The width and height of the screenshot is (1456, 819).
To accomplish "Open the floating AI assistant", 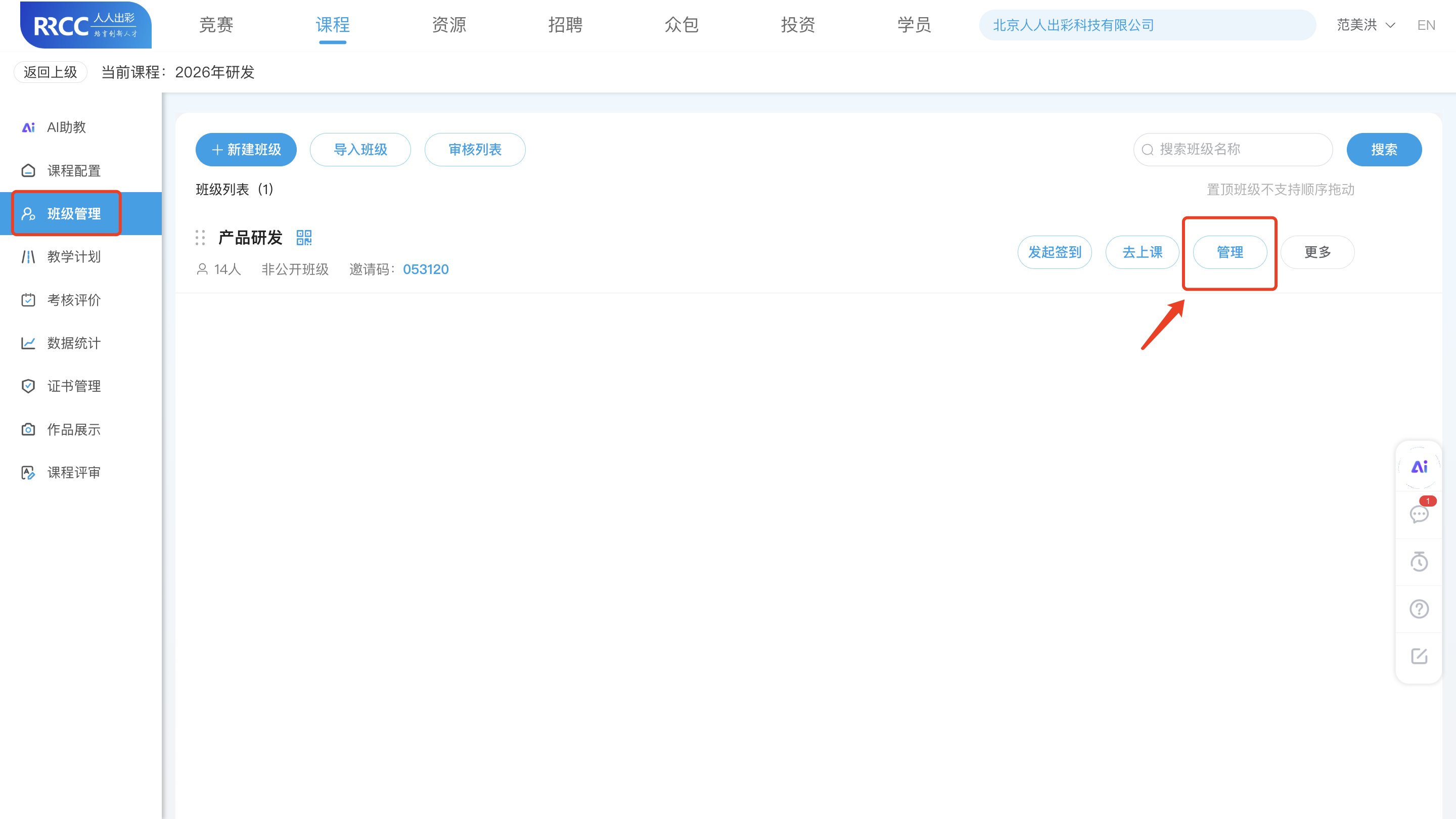I will point(1419,467).
